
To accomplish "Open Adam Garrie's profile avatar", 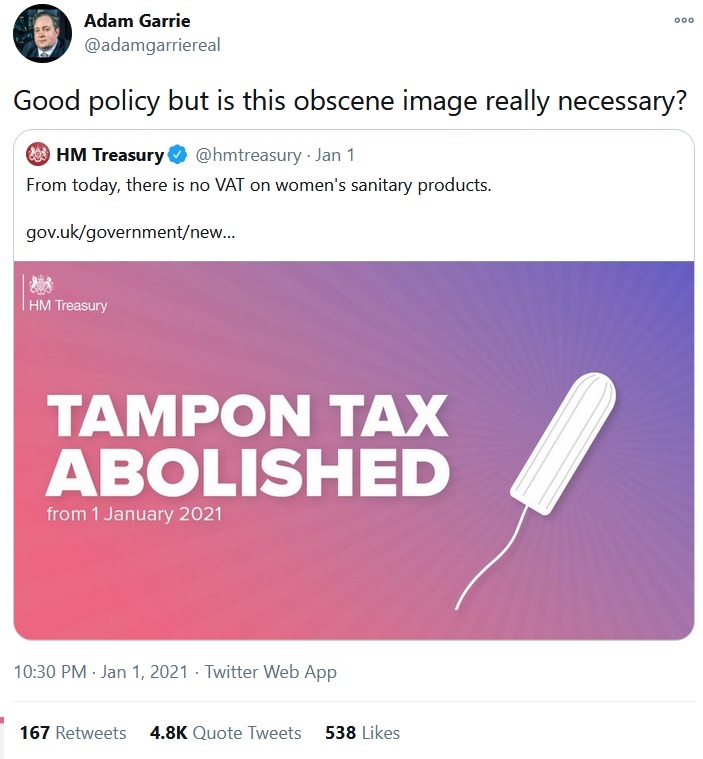I will pyautogui.click(x=42, y=33).
